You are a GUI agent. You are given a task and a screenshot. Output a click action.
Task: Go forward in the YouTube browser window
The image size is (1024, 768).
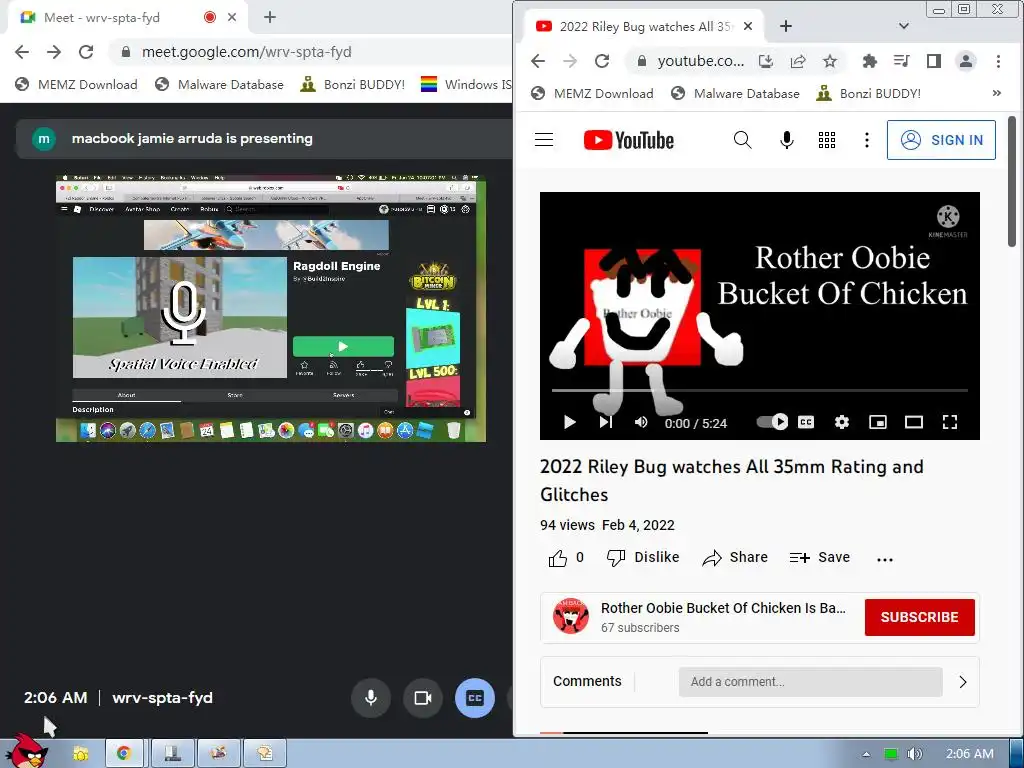570,61
